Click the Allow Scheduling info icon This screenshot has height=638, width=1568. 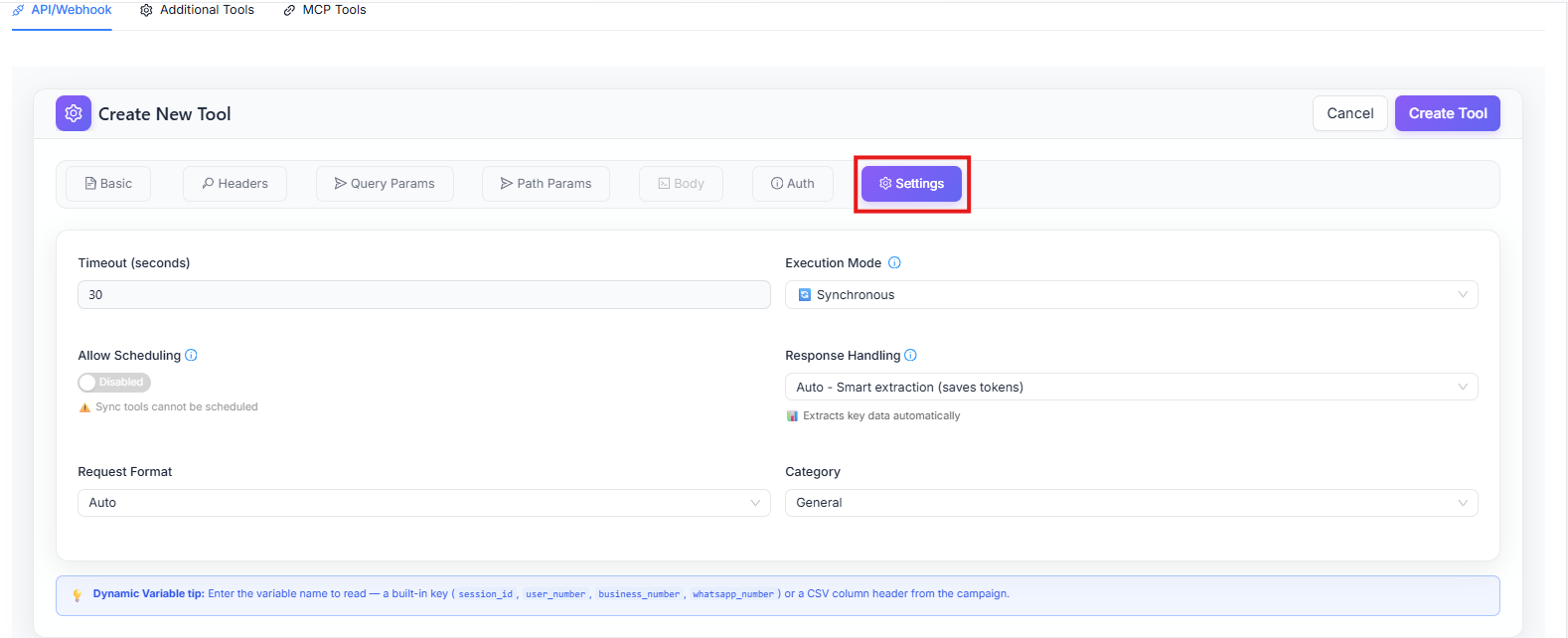191,356
